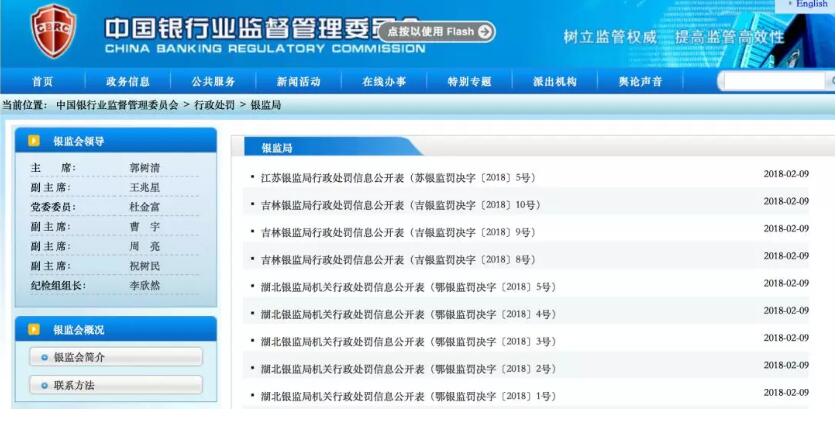836x445 pixels.
Task: Click the Flash enable arrow icon
Action: (485, 31)
